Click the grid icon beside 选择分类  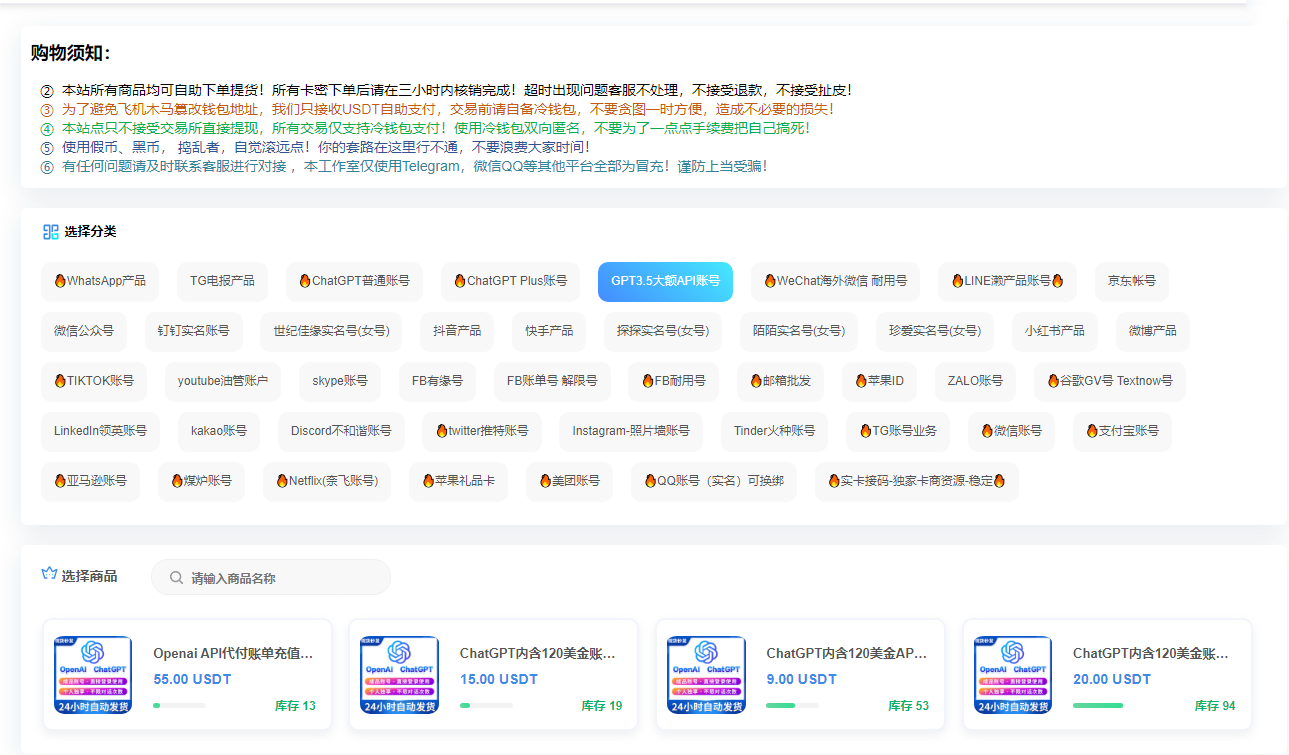click(x=51, y=232)
